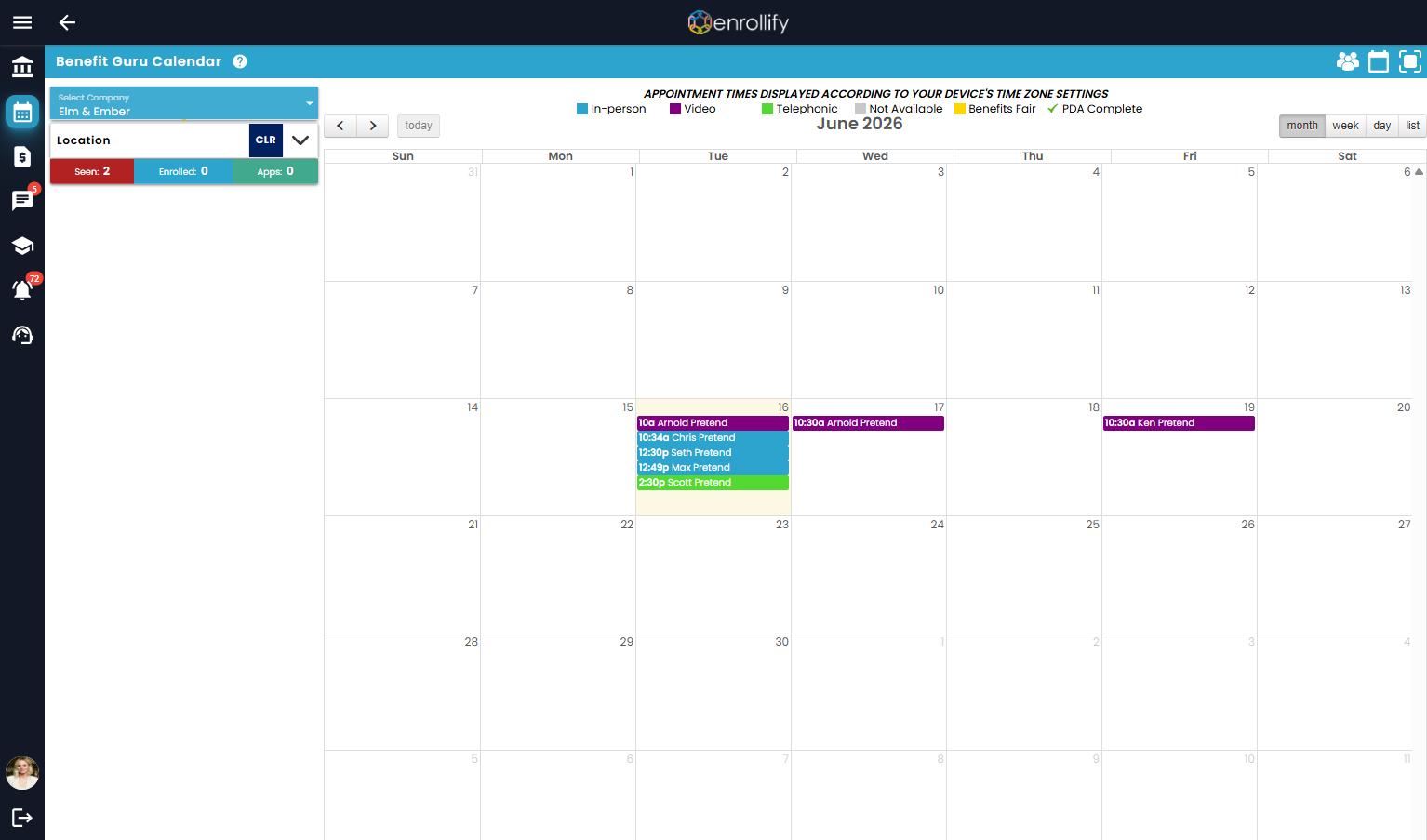This screenshot has width=1427, height=840.
Task: Open 2:30p Scott Pretend appointment
Action: [713, 483]
